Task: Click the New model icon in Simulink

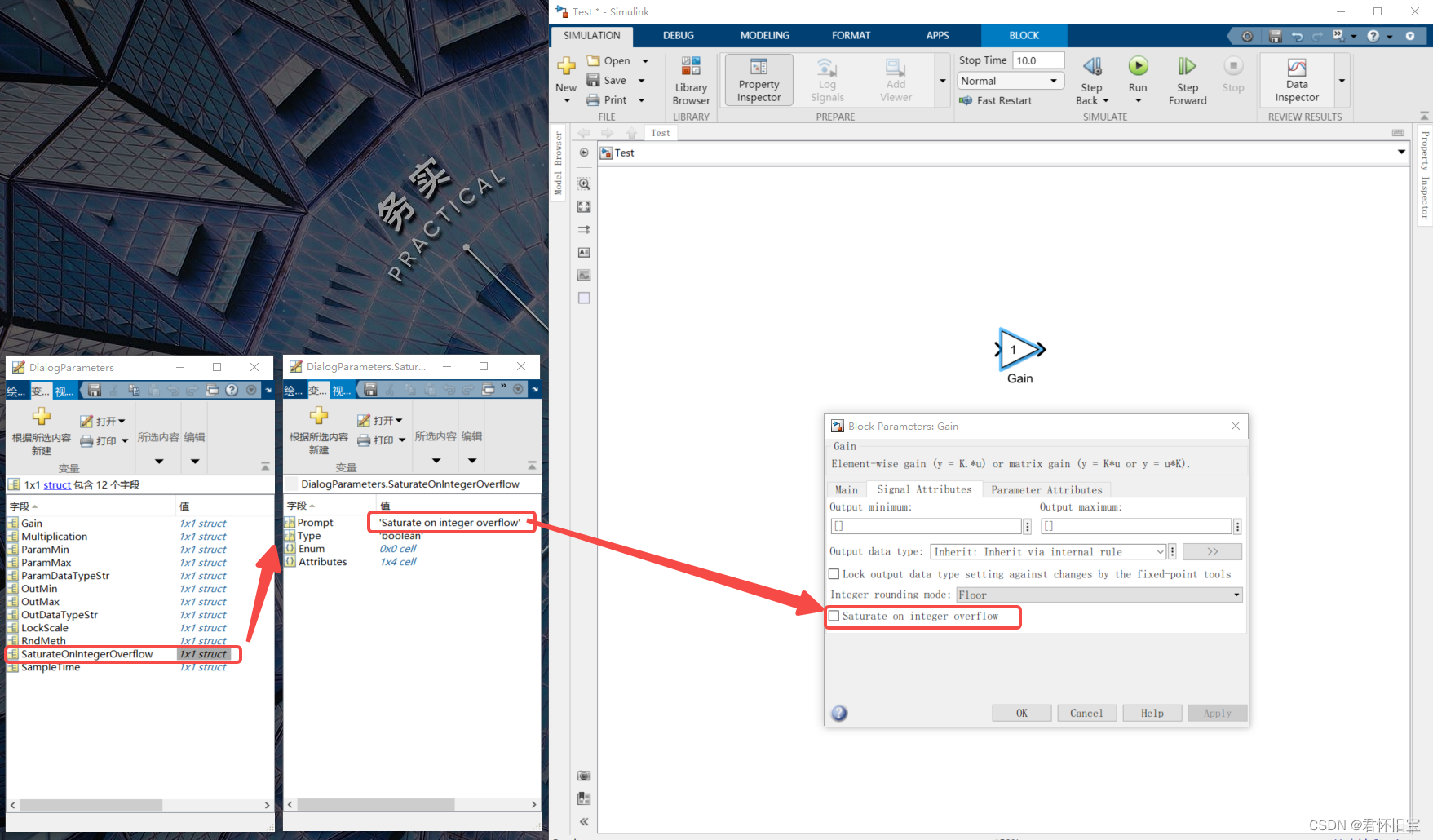Action: coord(566,65)
